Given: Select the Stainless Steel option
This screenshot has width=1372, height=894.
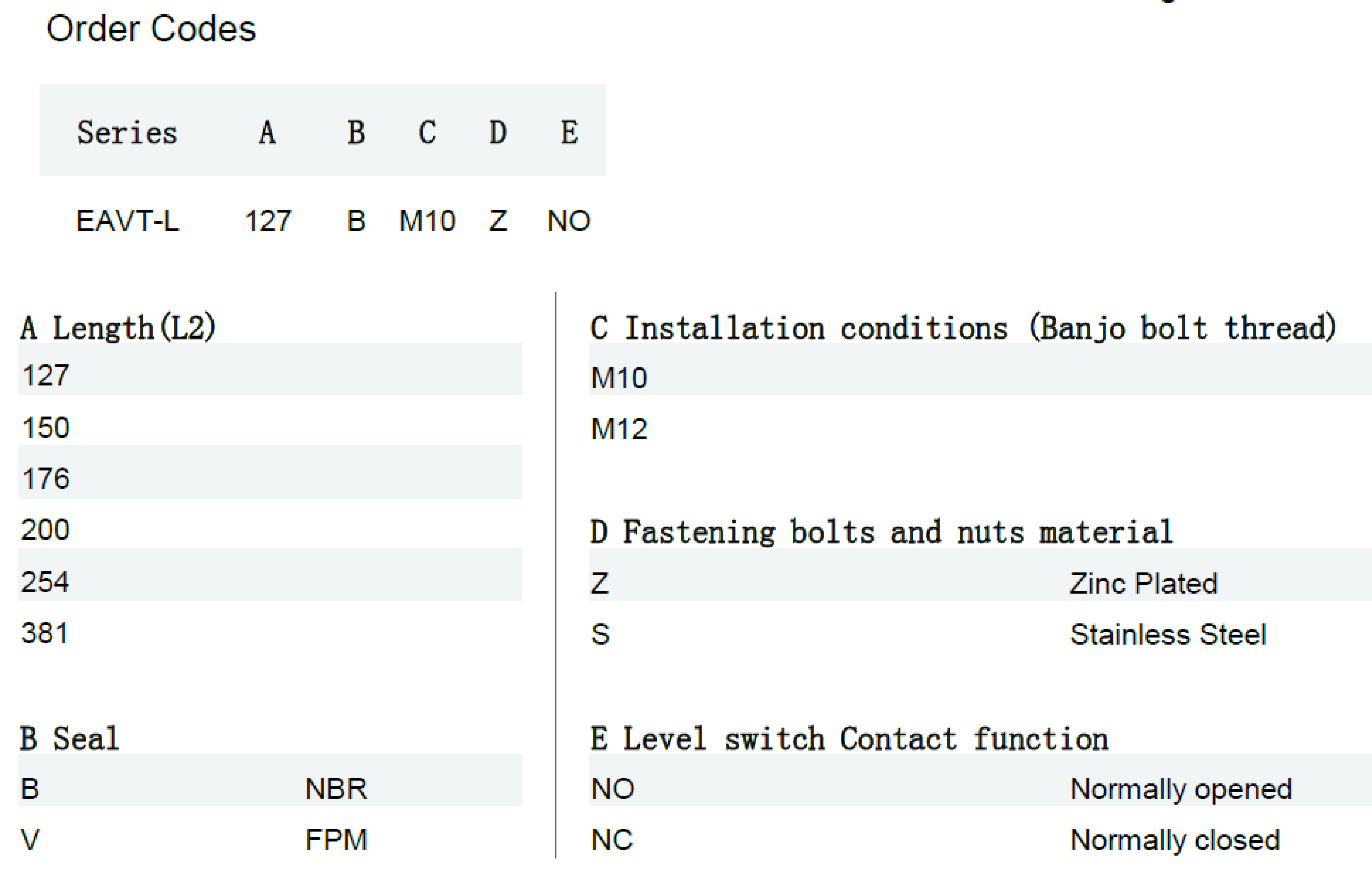Looking at the screenshot, I should [1168, 634].
